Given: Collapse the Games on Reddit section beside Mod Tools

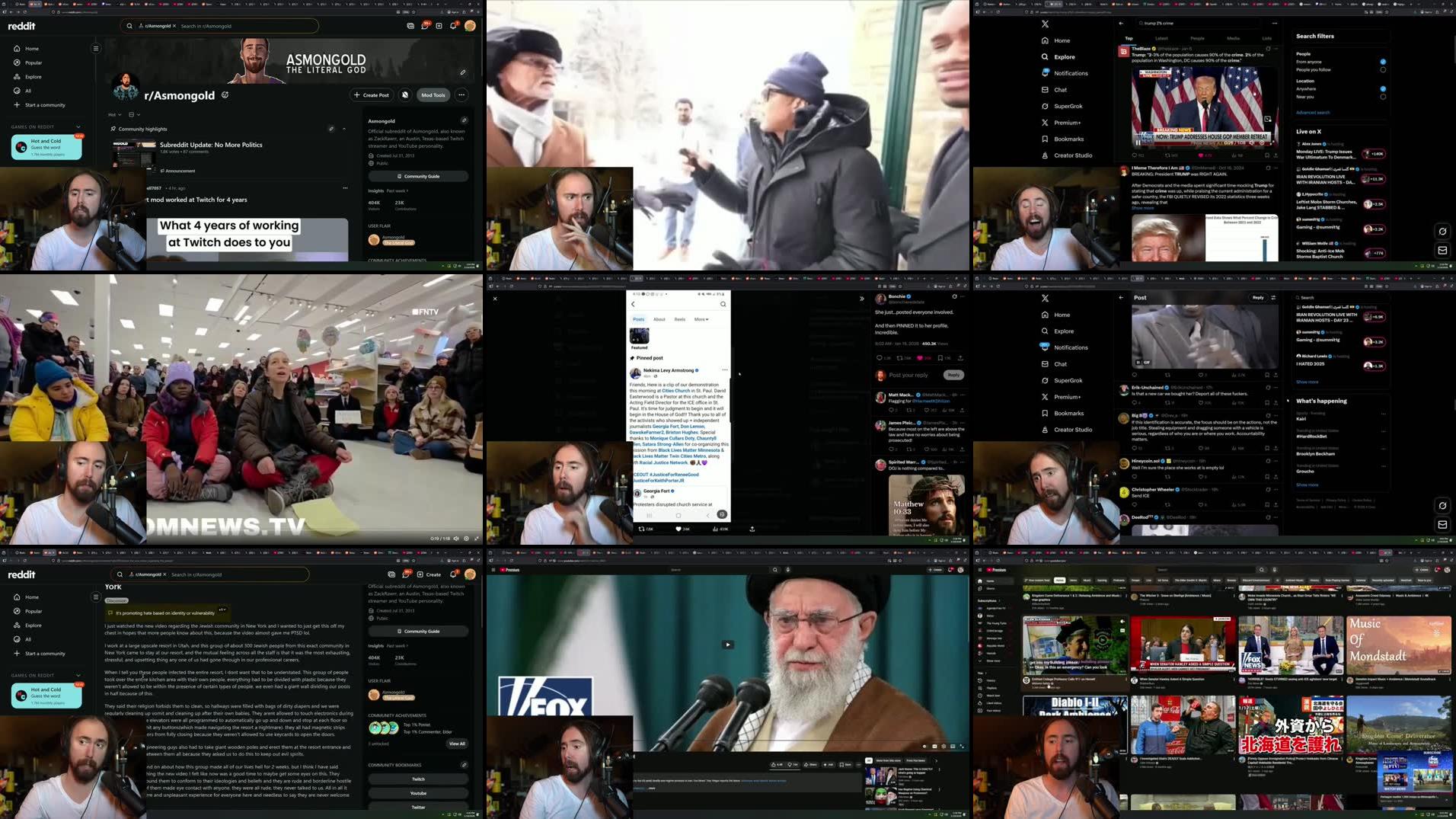Looking at the screenshot, I should 78,127.
